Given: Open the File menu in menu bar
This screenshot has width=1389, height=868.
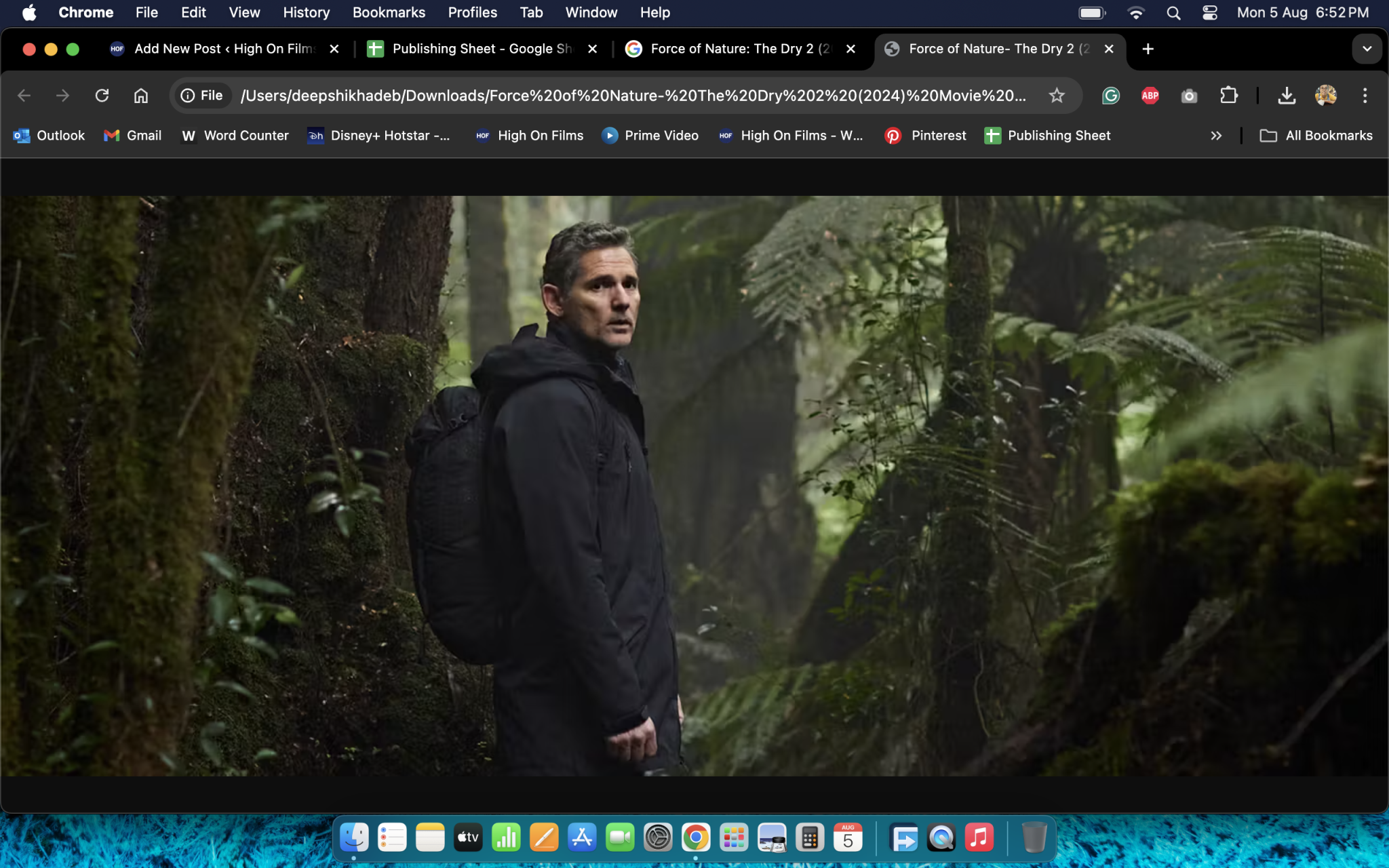Looking at the screenshot, I should click(146, 12).
